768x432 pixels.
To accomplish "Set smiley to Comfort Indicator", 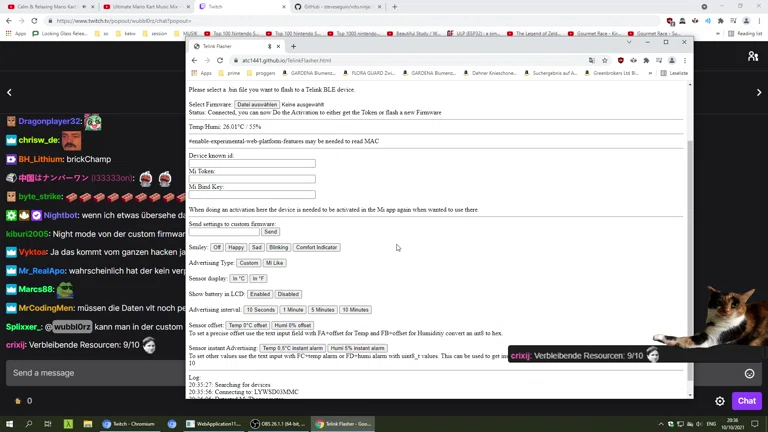I will tap(316, 247).
